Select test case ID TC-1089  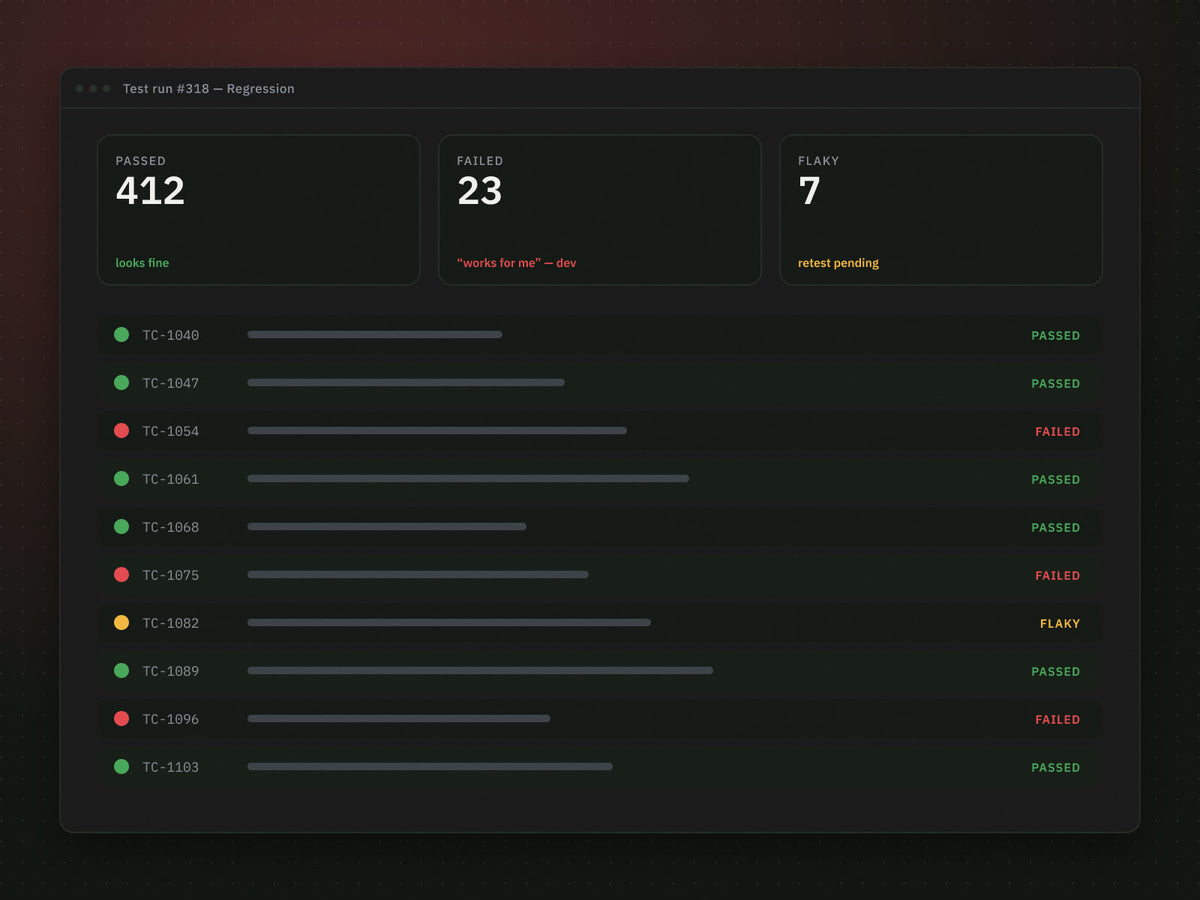coord(171,671)
